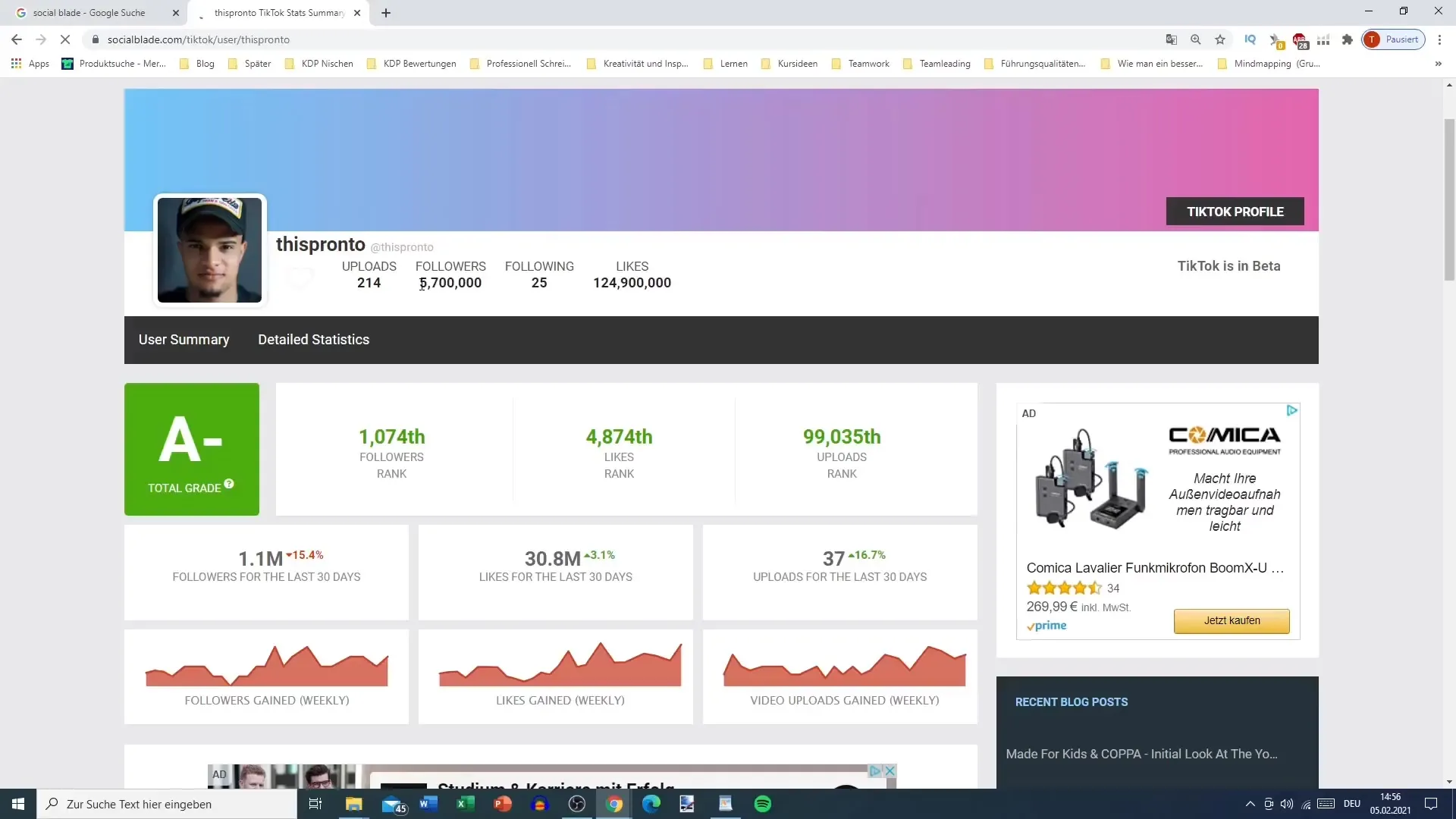Open the Extensions puzzle menu
1456x819 pixels.
pyautogui.click(x=1348, y=39)
